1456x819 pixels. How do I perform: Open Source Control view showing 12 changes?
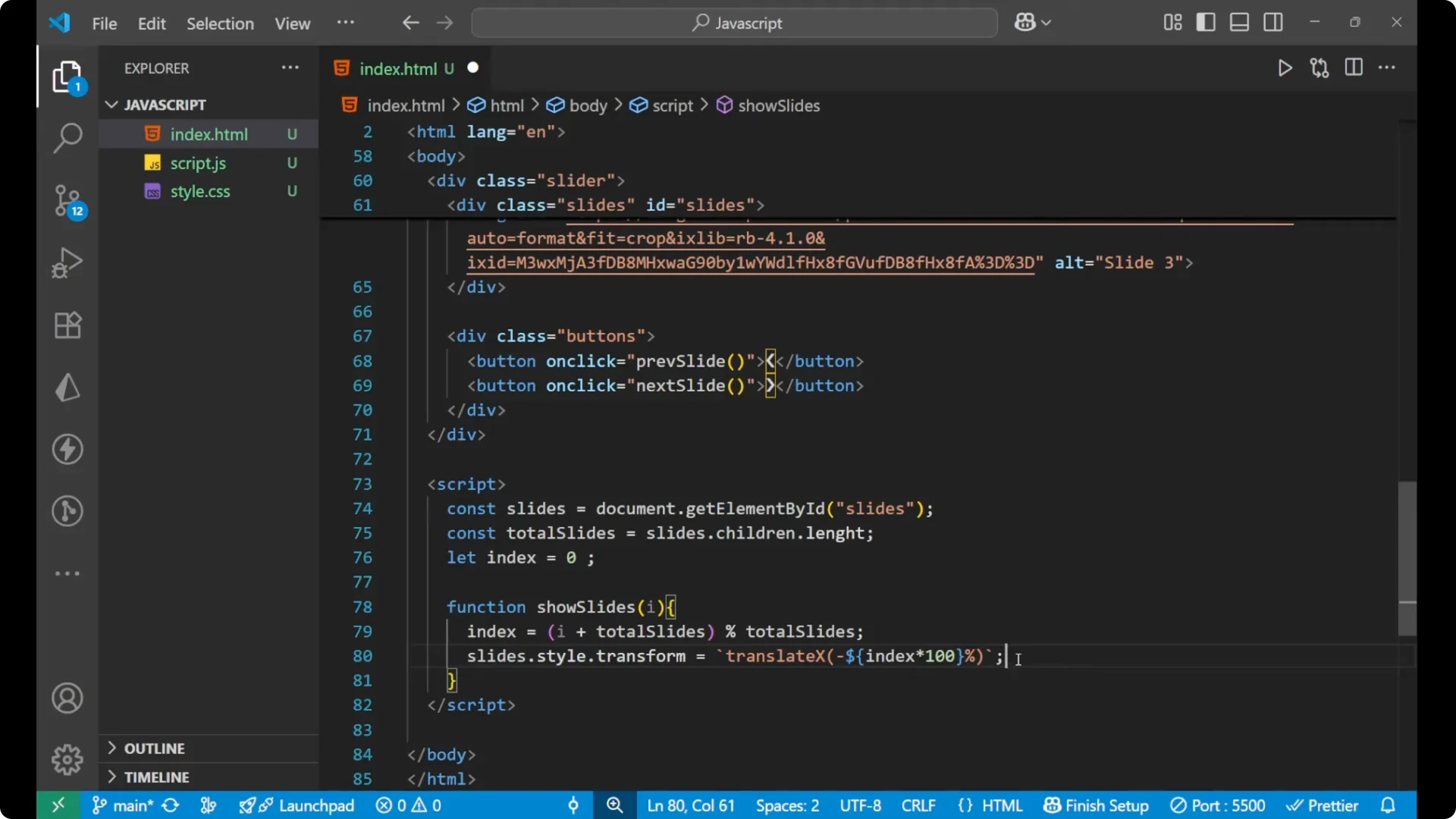67,201
